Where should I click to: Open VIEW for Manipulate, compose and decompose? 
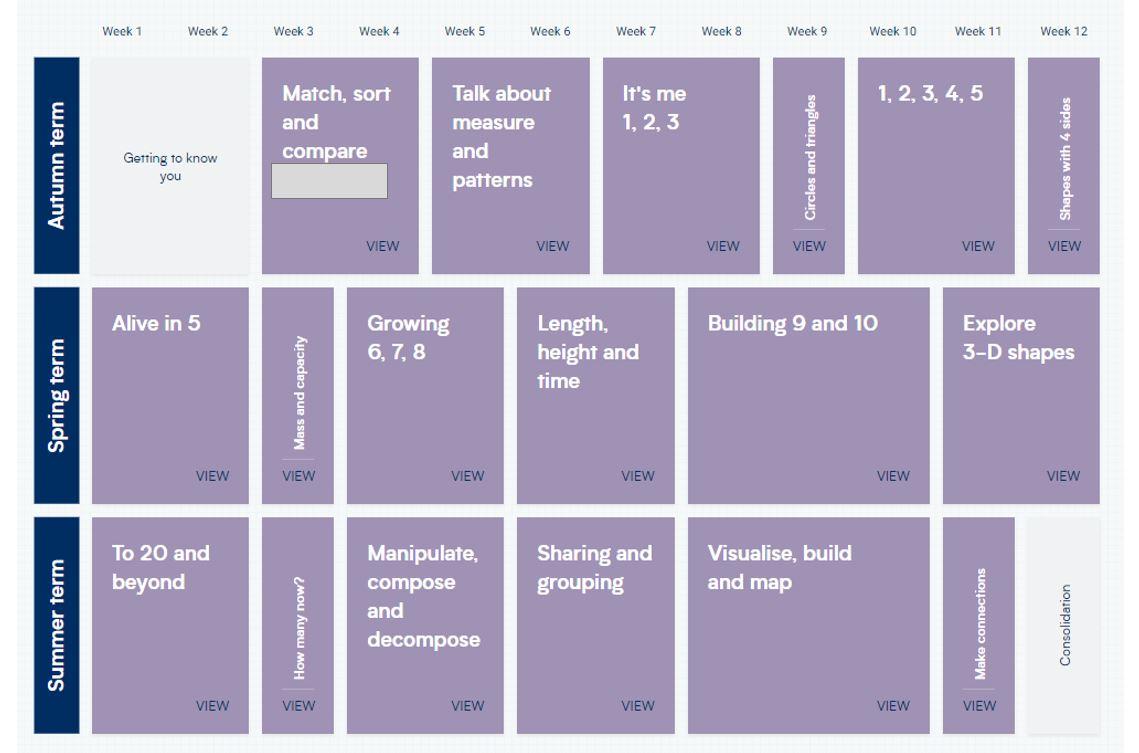[467, 705]
